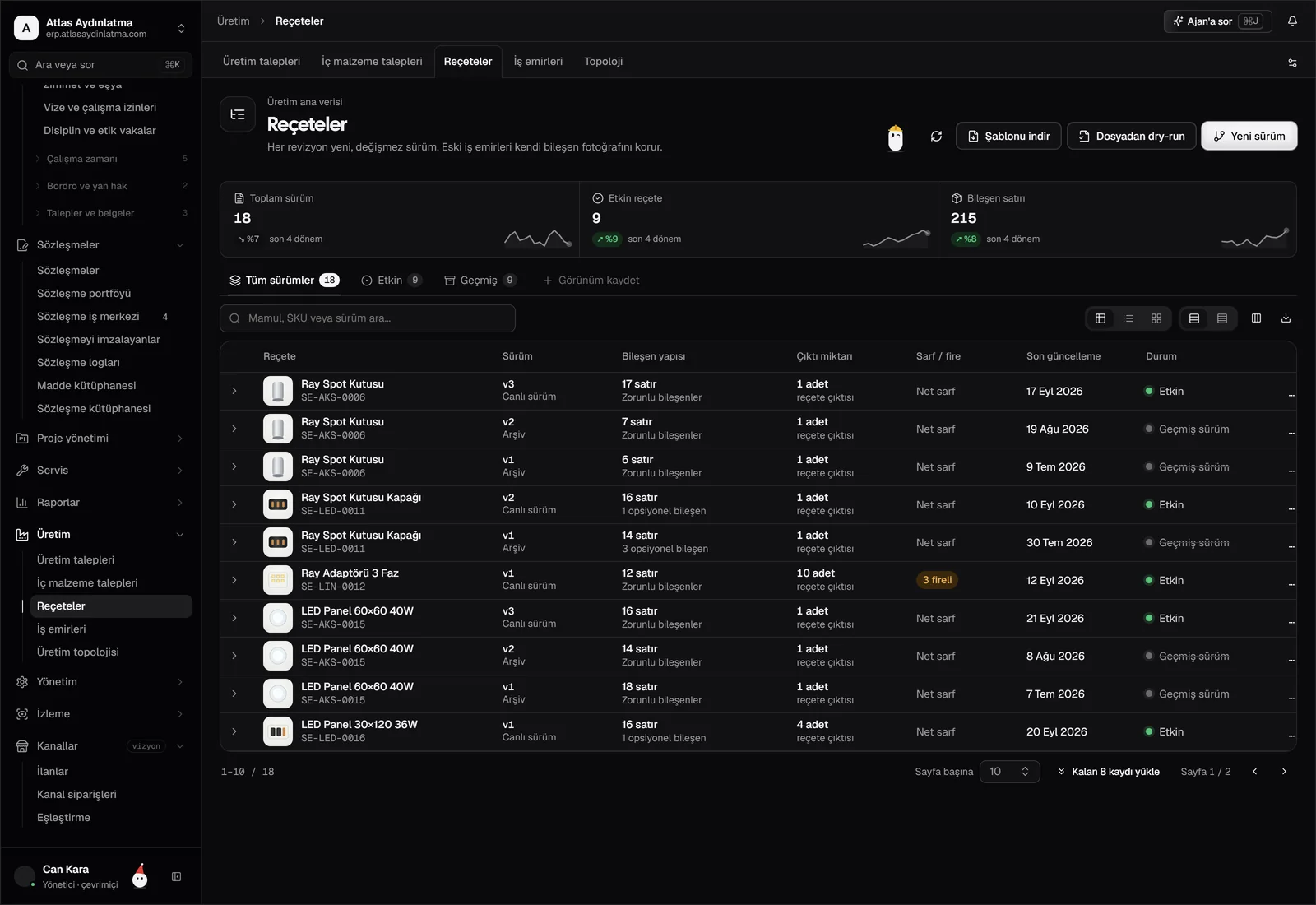Open the Üretim talepleri tab
The height and width of the screenshot is (905, 1316).
[262, 62]
